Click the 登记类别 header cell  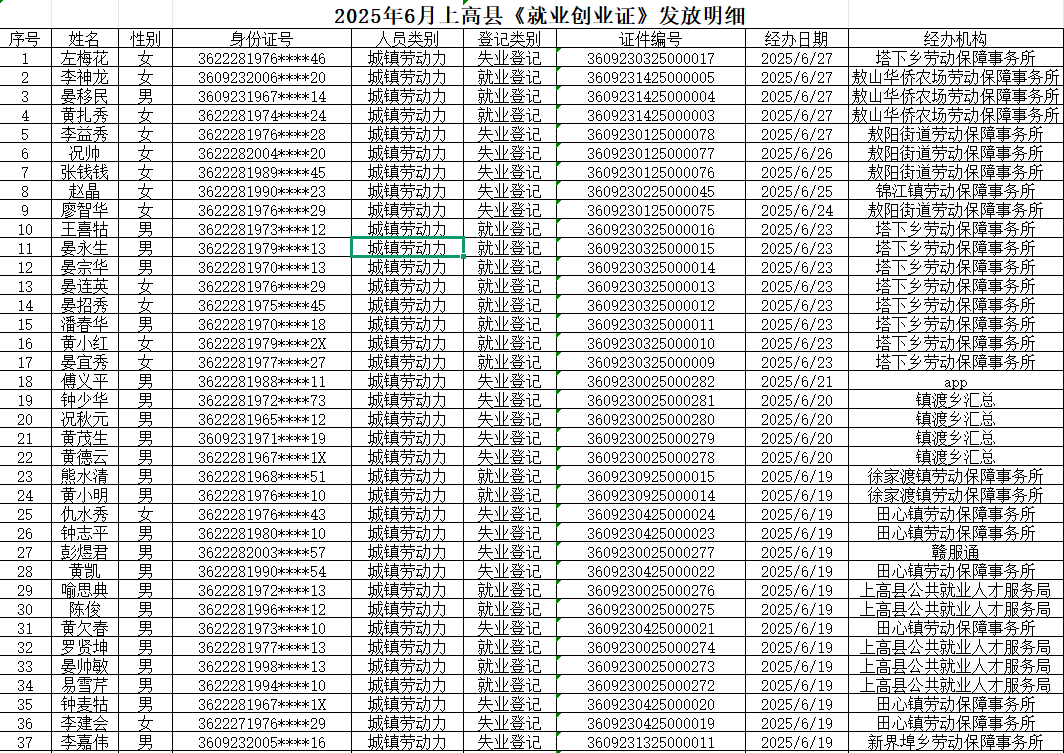(509, 39)
